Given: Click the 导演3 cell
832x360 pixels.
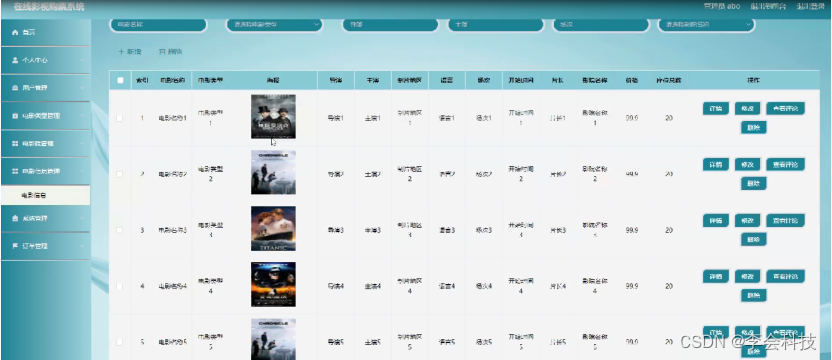Looking at the screenshot, I should (336, 230).
